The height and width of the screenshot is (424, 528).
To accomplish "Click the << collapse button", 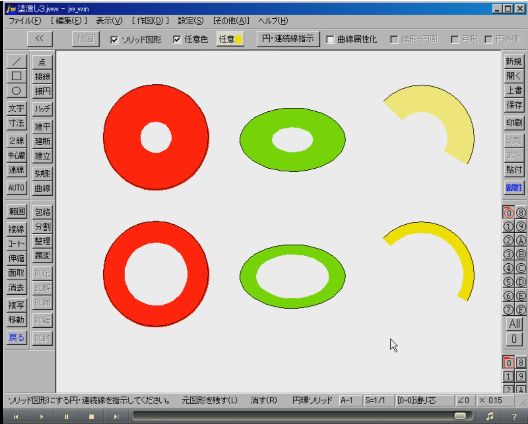I will point(40,39).
